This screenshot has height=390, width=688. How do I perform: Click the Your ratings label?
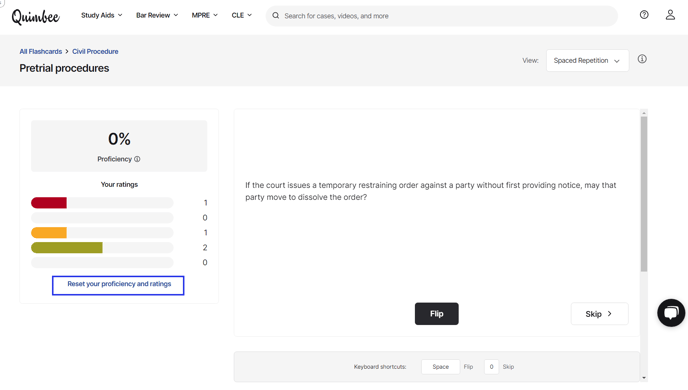pos(119,184)
